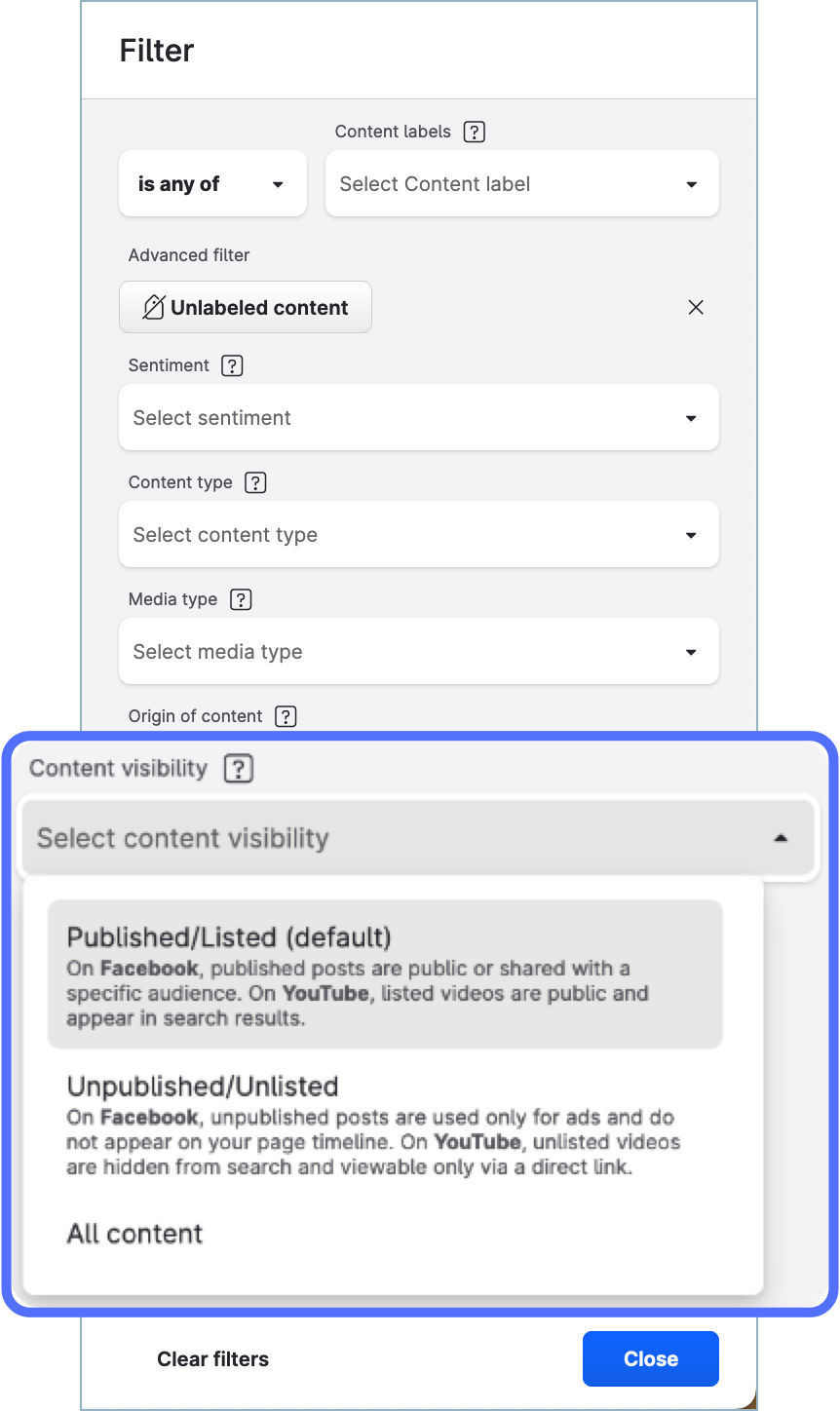Open the Select content type dropdown
Viewport: 840px width, 1411px height.
tap(418, 535)
